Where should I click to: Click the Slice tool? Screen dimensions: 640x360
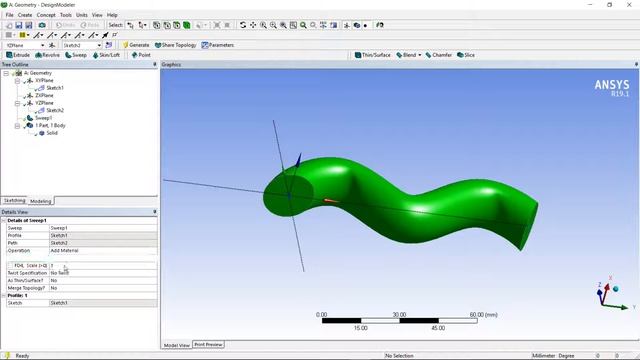[466, 55]
